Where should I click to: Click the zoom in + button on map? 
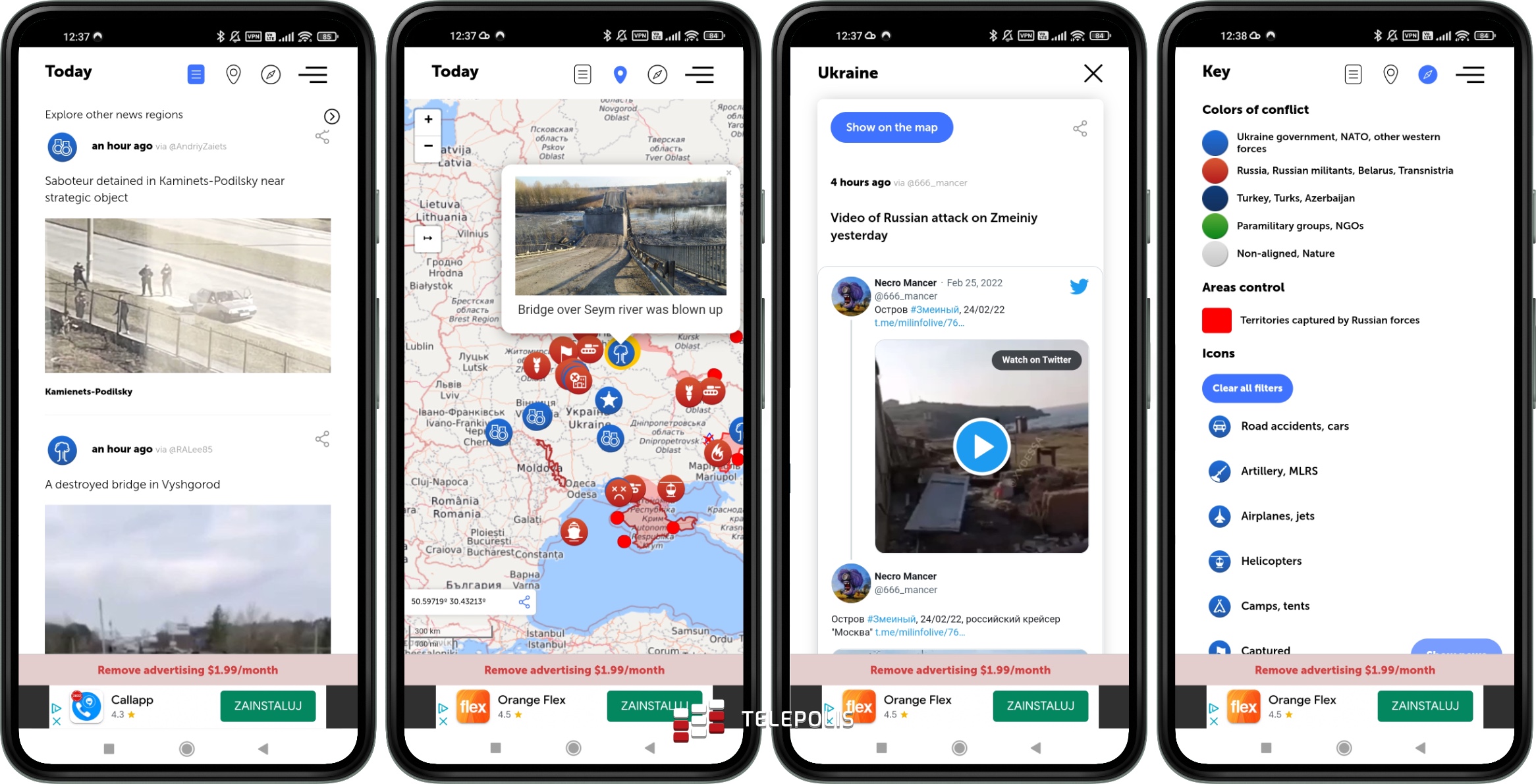(429, 122)
